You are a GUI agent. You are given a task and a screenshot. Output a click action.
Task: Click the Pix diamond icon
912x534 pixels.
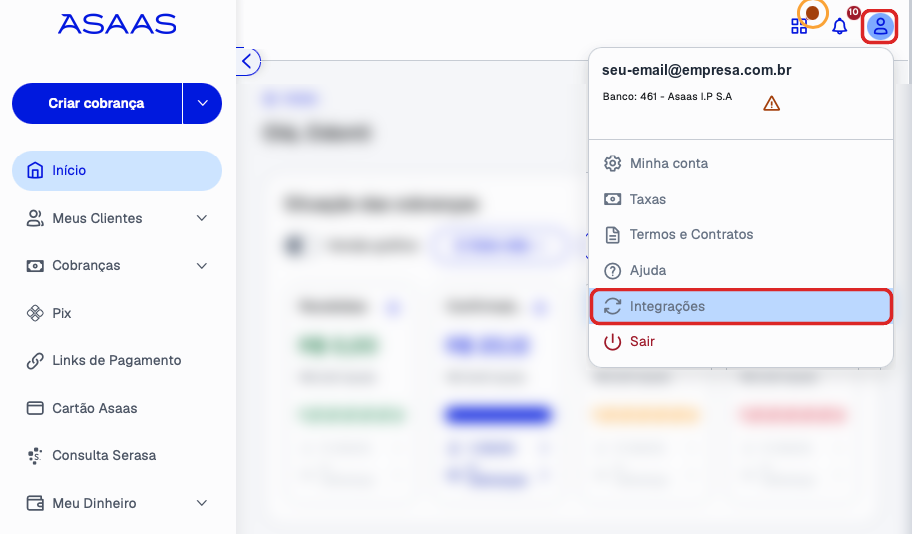pos(35,313)
